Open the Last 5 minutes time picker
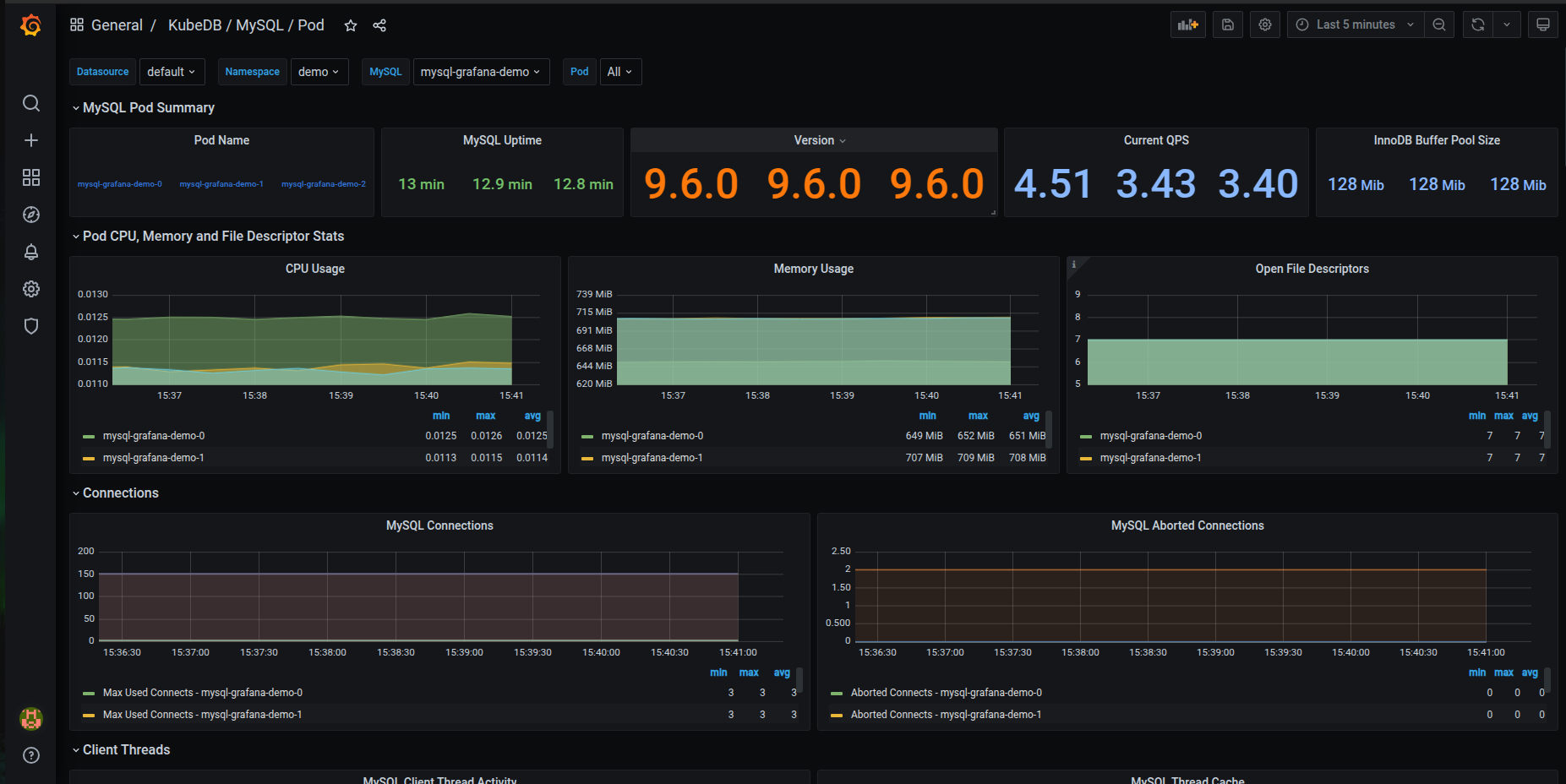Screen dimensions: 1566x784 [x=1356, y=24]
